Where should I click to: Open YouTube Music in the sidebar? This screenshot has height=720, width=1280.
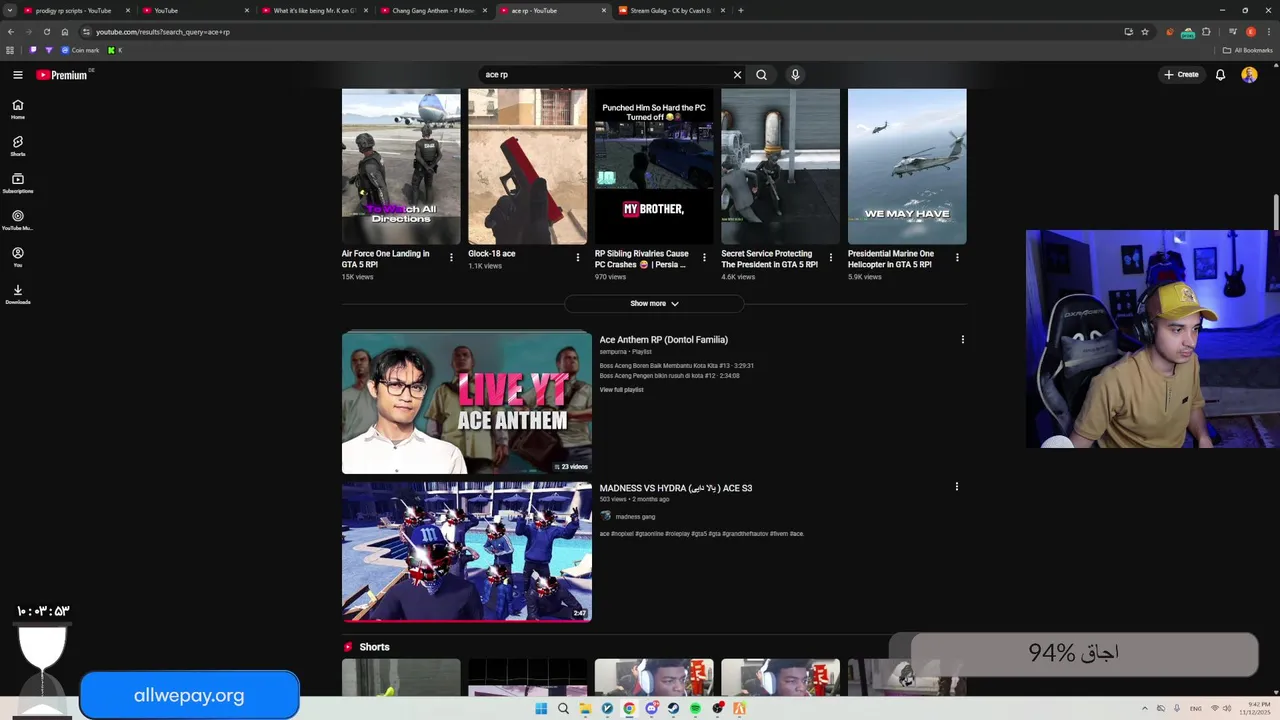pos(17,220)
